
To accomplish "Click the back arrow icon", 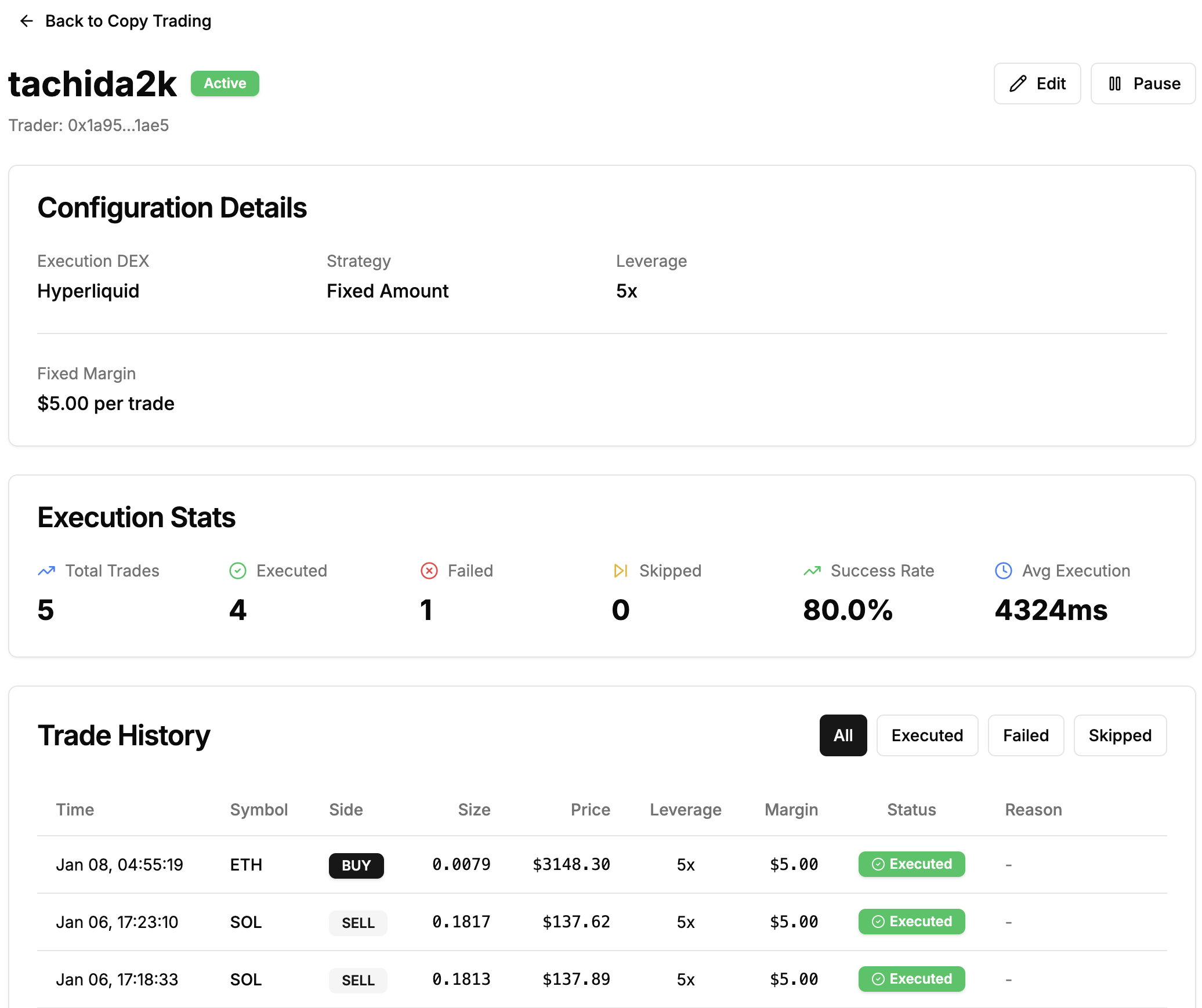I will [x=26, y=21].
